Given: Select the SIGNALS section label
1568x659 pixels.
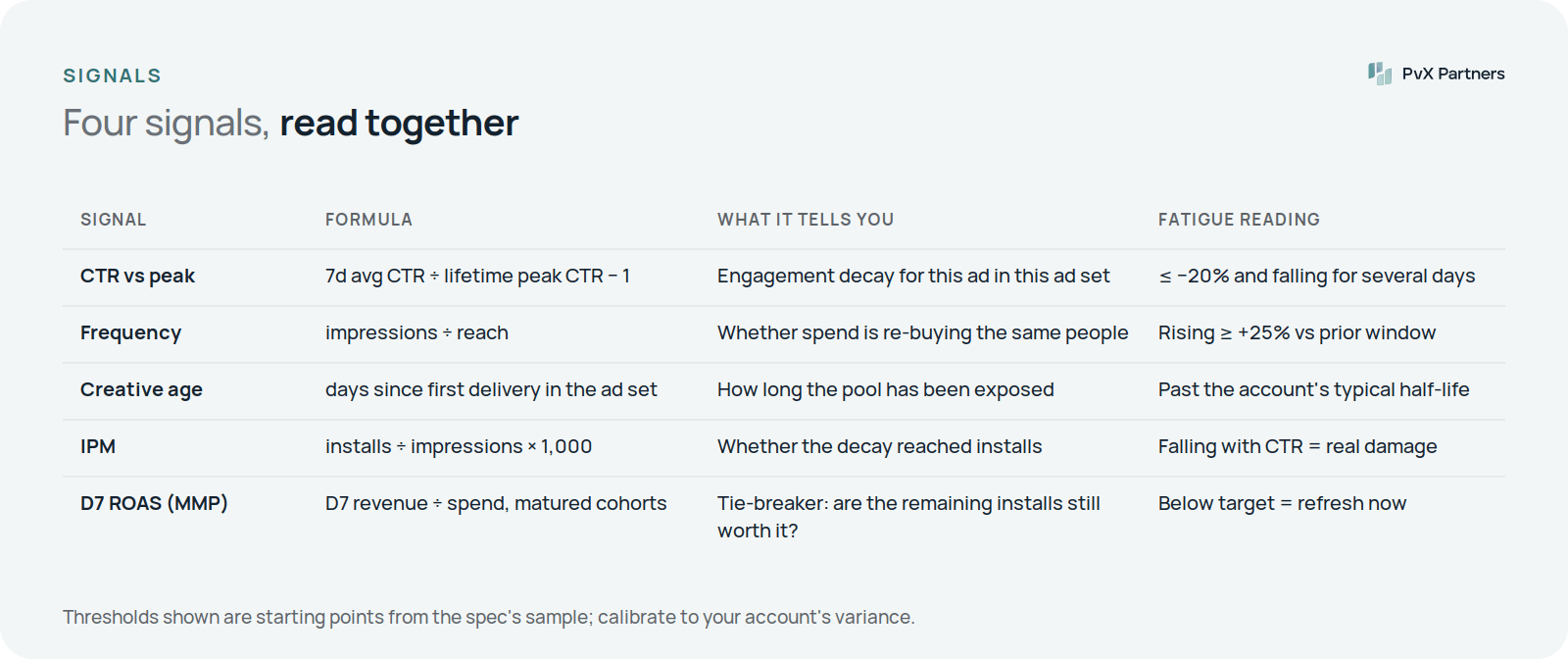Looking at the screenshot, I should (113, 76).
